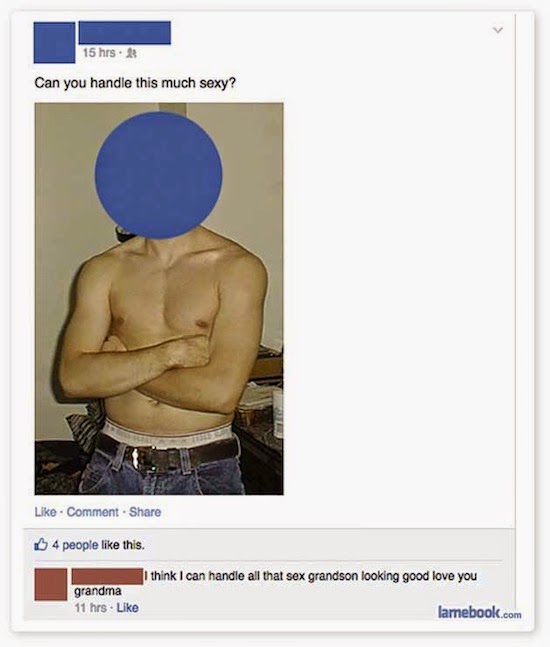The image size is (550, 647).
Task: Click the blue circle covering the face
Action: click(158, 175)
